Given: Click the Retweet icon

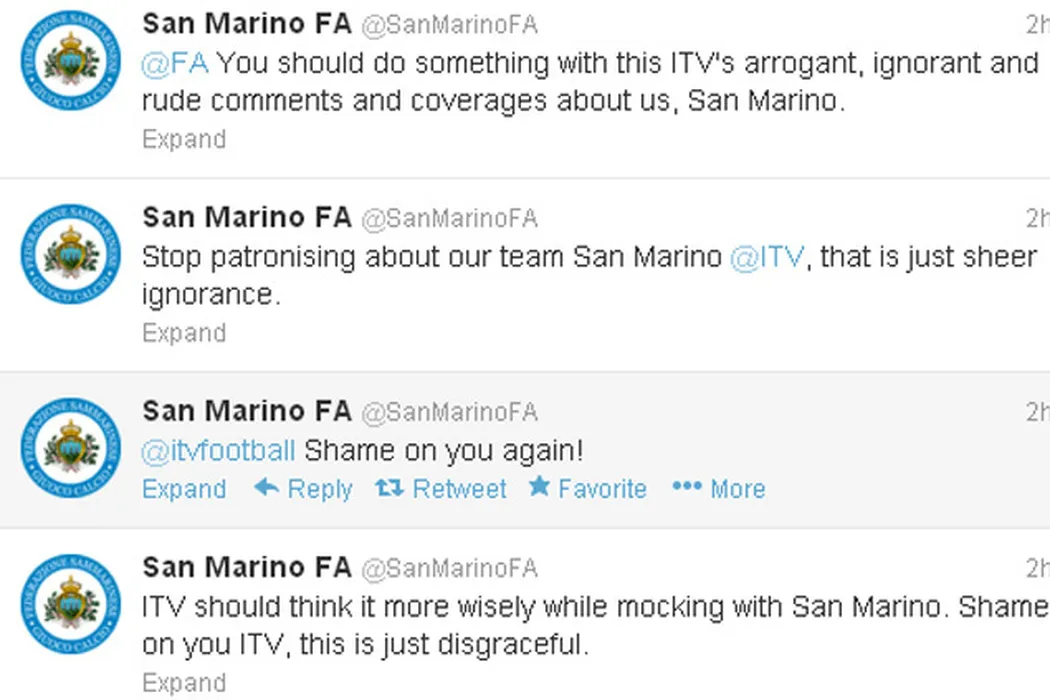Looking at the screenshot, I should [x=388, y=488].
